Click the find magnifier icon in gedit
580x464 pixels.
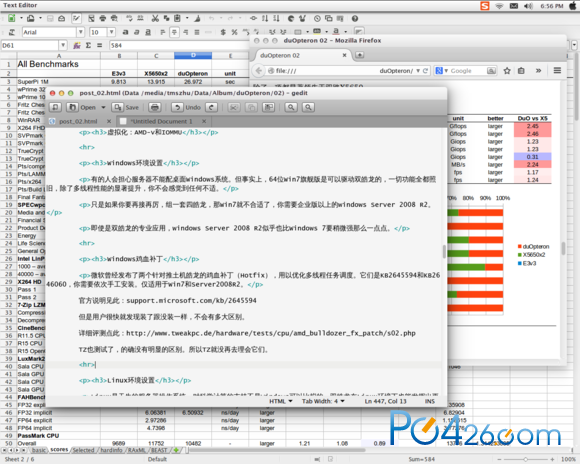(291, 107)
